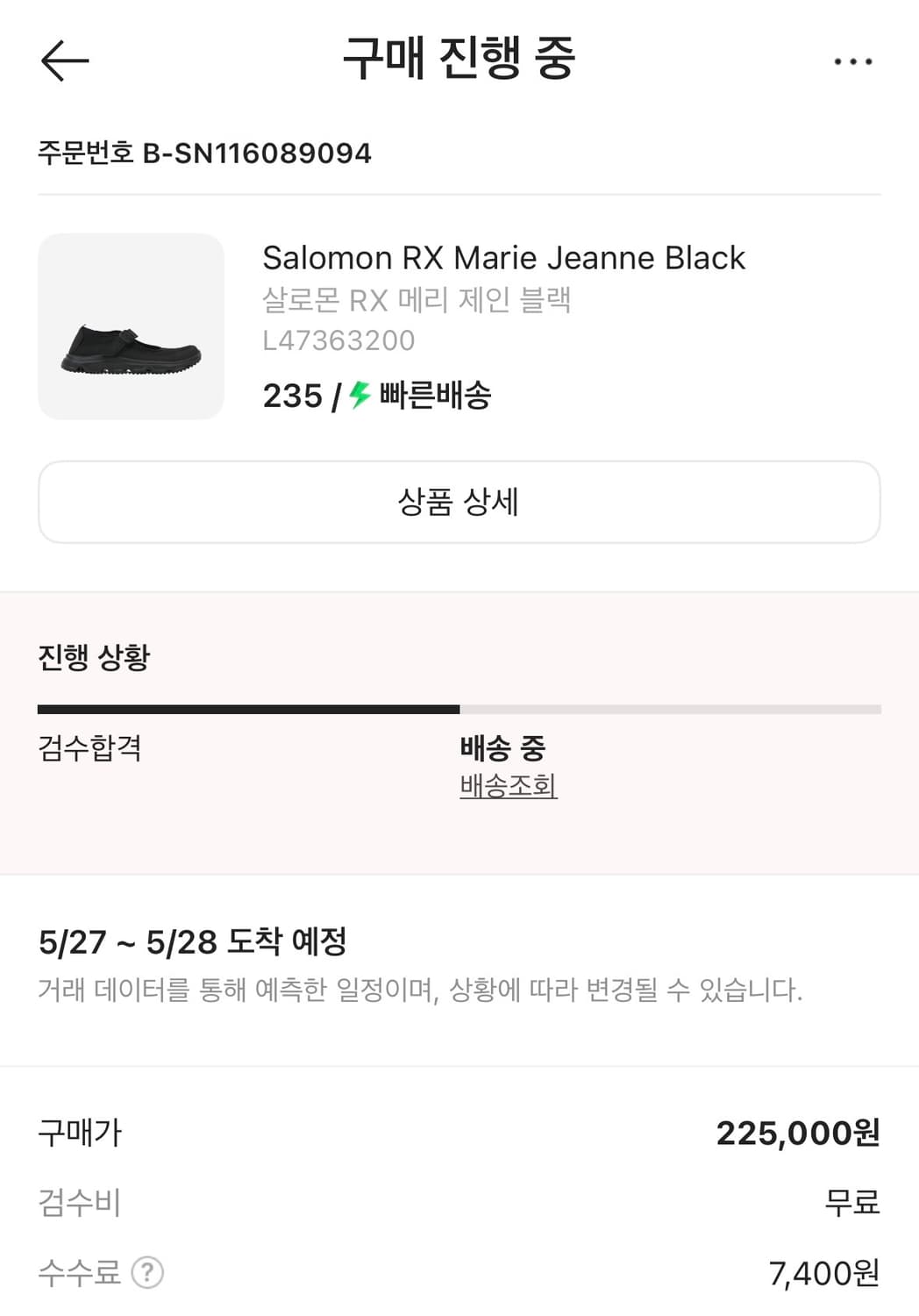919x1316 pixels.
Task: Click the green lightning fast-delivery icon
Action: [x=360, y=395]
